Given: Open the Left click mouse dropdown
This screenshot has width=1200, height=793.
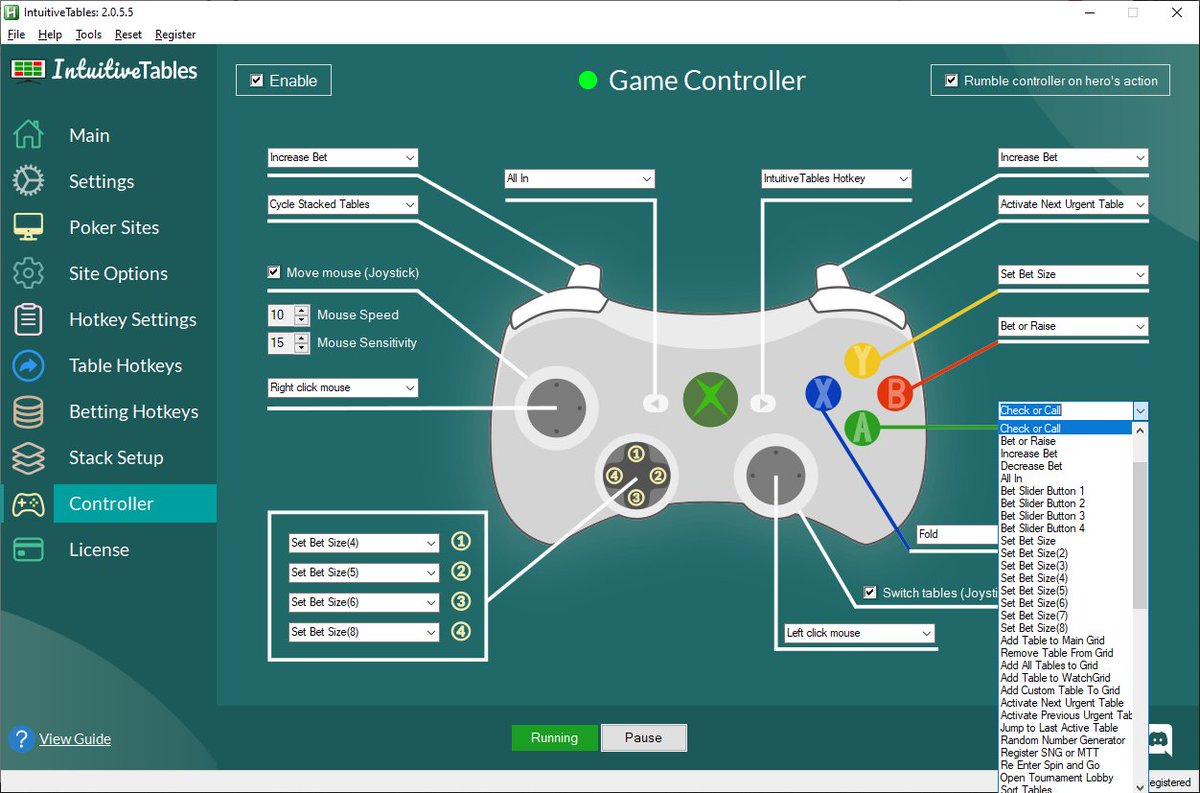Looking at the screenshot, I should 859,633.
